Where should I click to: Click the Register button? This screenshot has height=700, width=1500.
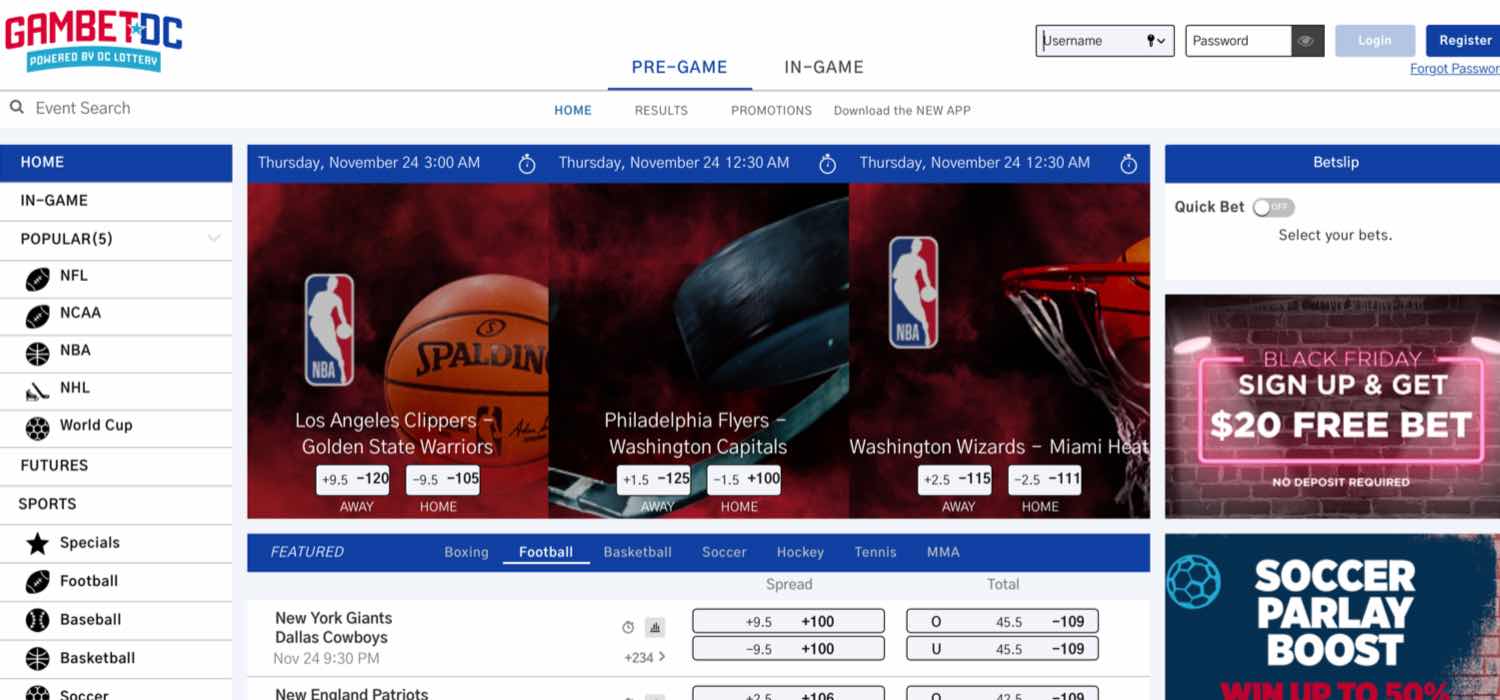click(x=1463, y=41)
